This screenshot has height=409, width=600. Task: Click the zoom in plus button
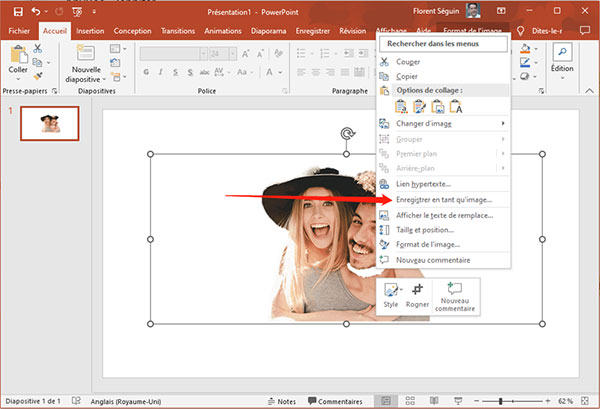(548, 401)
